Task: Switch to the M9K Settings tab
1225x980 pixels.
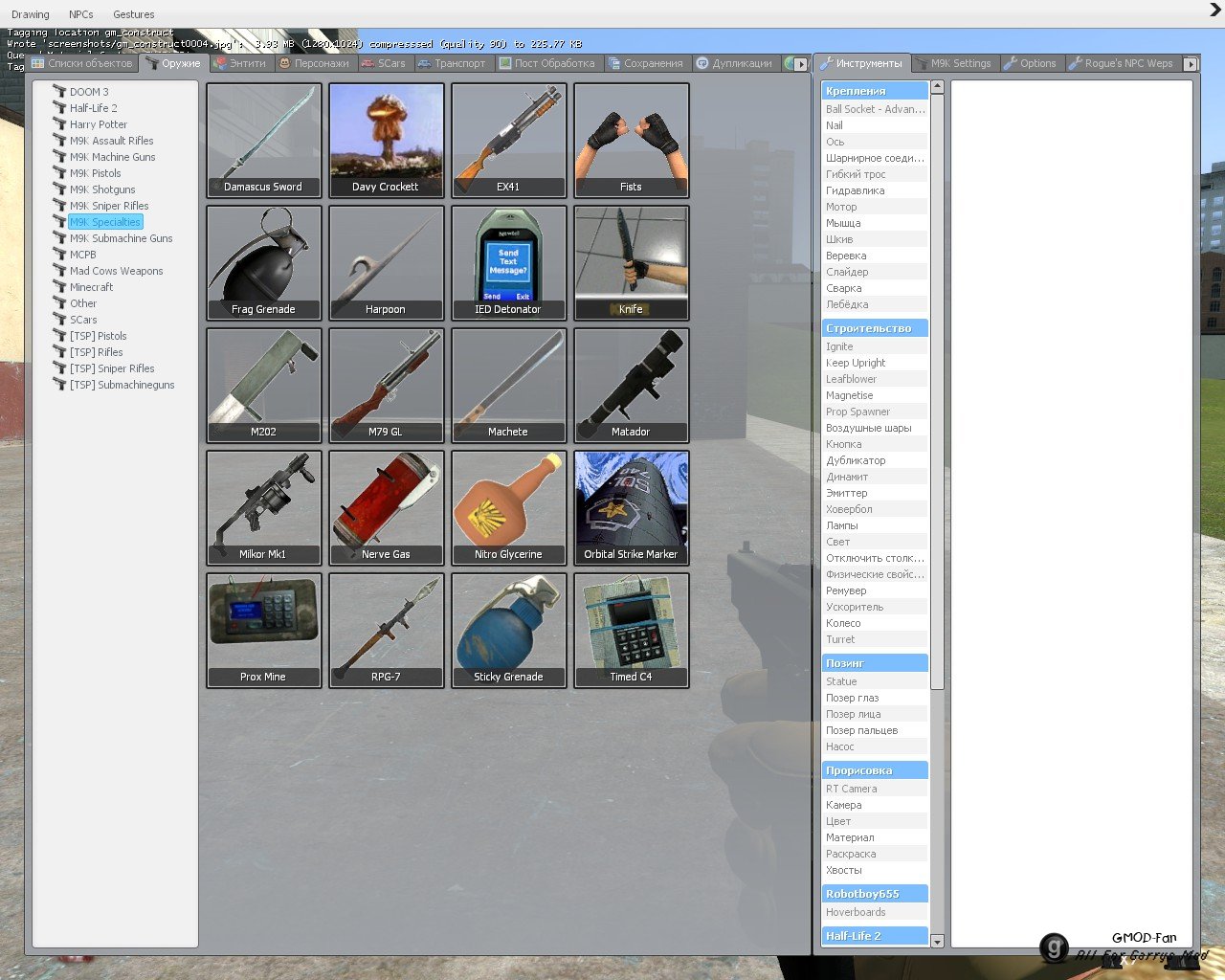Action: (953, 63)
